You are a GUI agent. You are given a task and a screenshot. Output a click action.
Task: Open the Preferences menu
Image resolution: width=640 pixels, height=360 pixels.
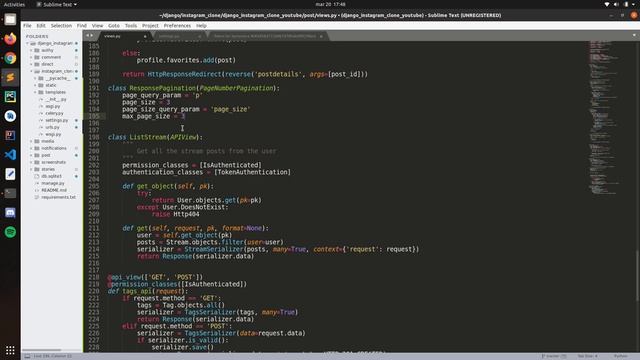tap(177, 25)
